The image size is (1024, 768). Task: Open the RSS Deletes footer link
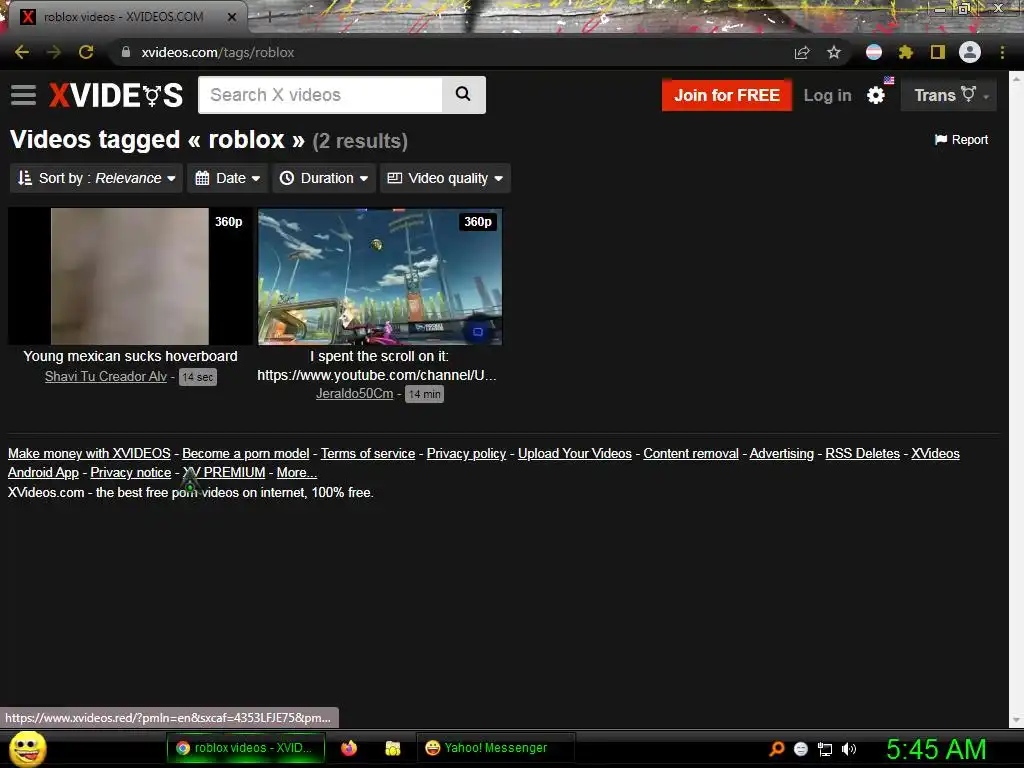point(863,453)
